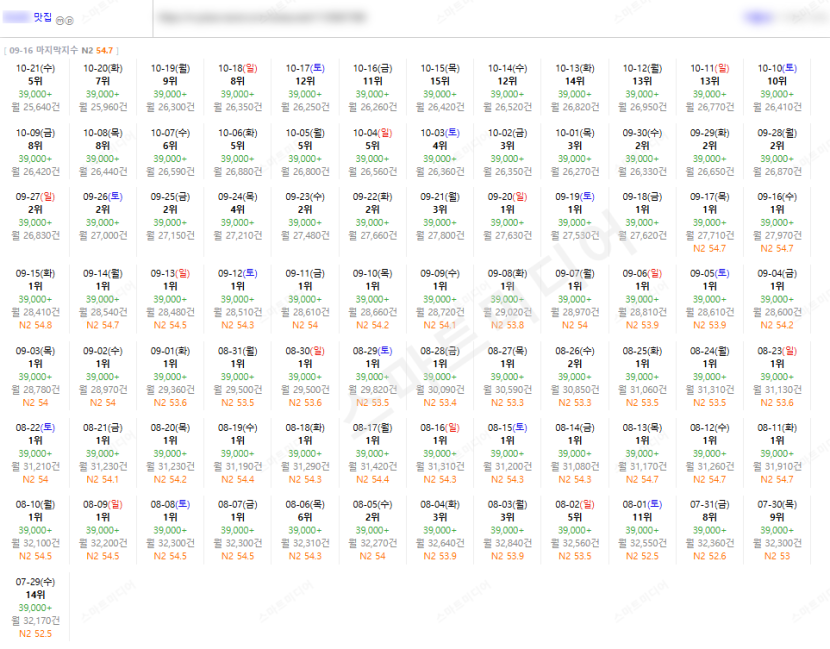830x649 pixels.
Task: Select the 10-18(일) date label
Action: pos(238,68)
